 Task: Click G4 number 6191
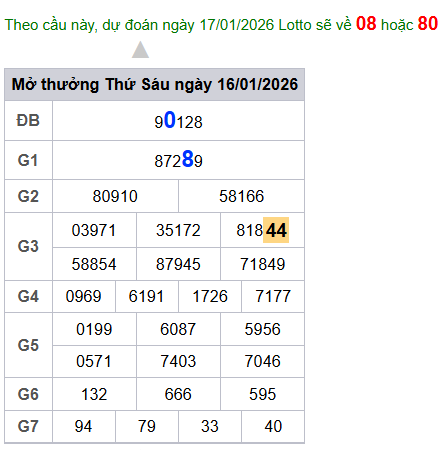tap(146, 296)
